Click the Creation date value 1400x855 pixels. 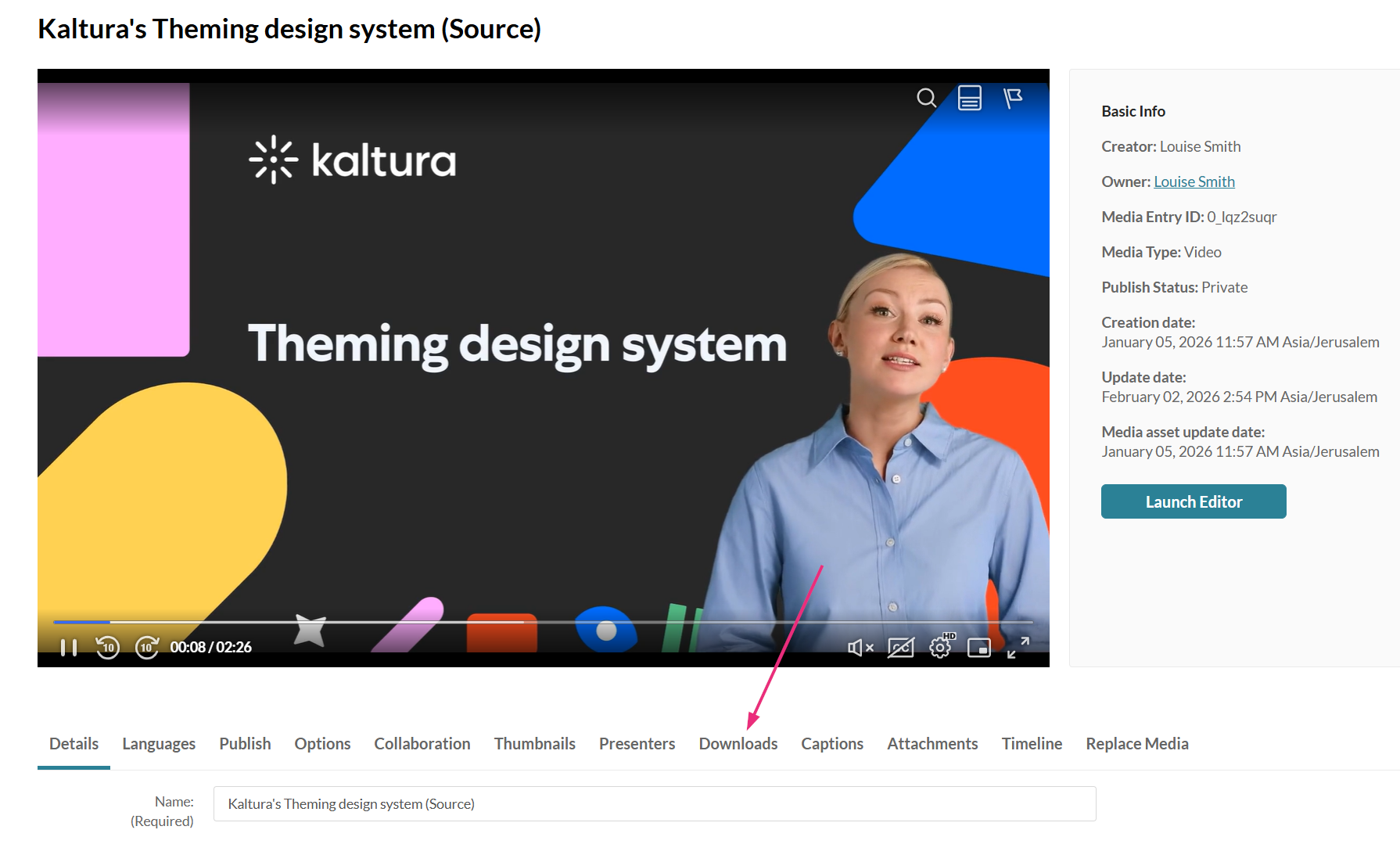click(x=1240, y=342)
